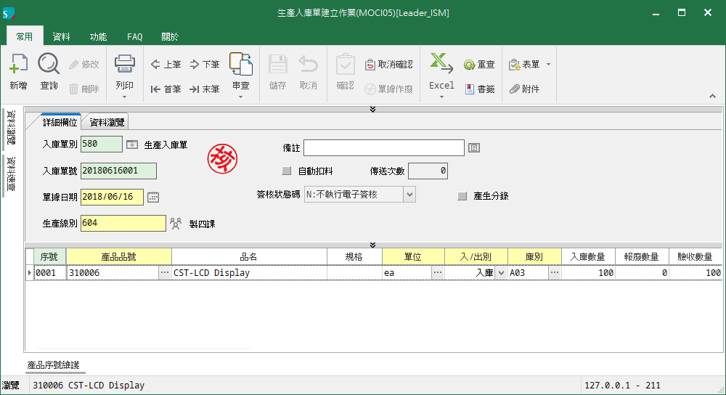Click the 入庫單號 field 20180616001
The image size is (726, 395).
(x=119, y=171)
